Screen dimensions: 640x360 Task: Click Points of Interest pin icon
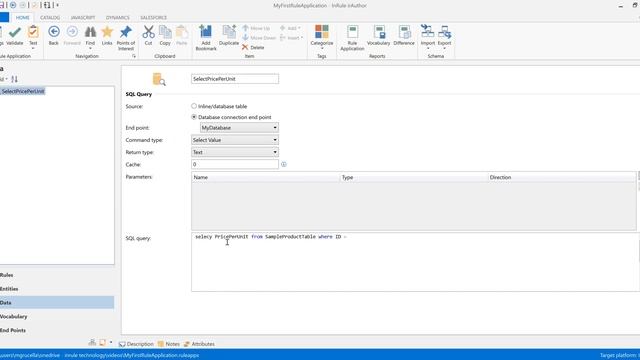[126, 32]
